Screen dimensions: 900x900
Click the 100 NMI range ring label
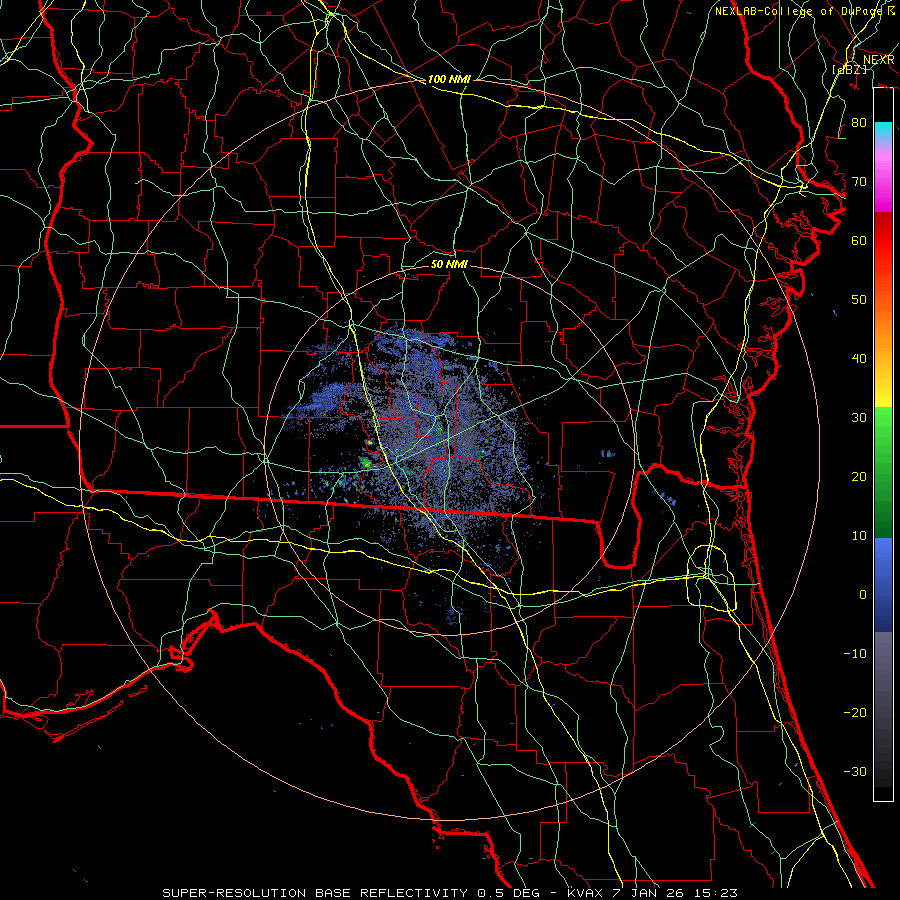(x=449, y=79)
